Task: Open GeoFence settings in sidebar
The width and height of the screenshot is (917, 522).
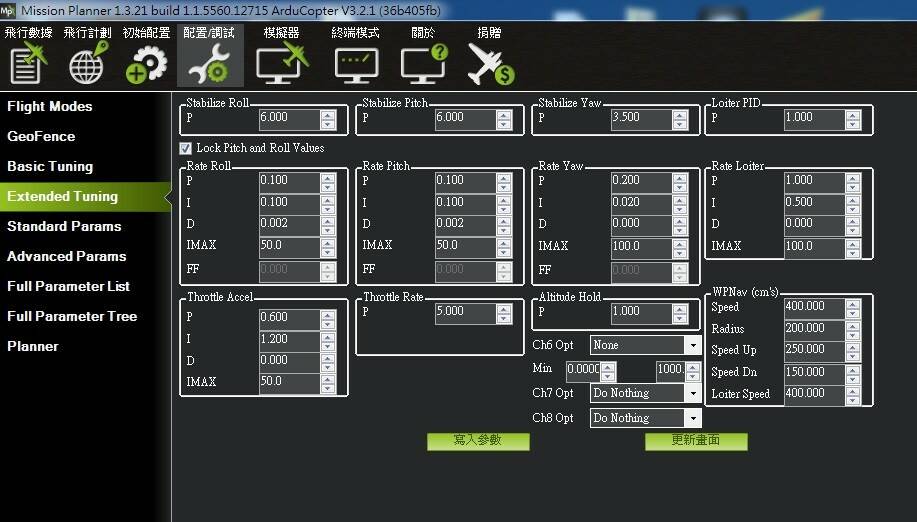Action: pos(41,136)
